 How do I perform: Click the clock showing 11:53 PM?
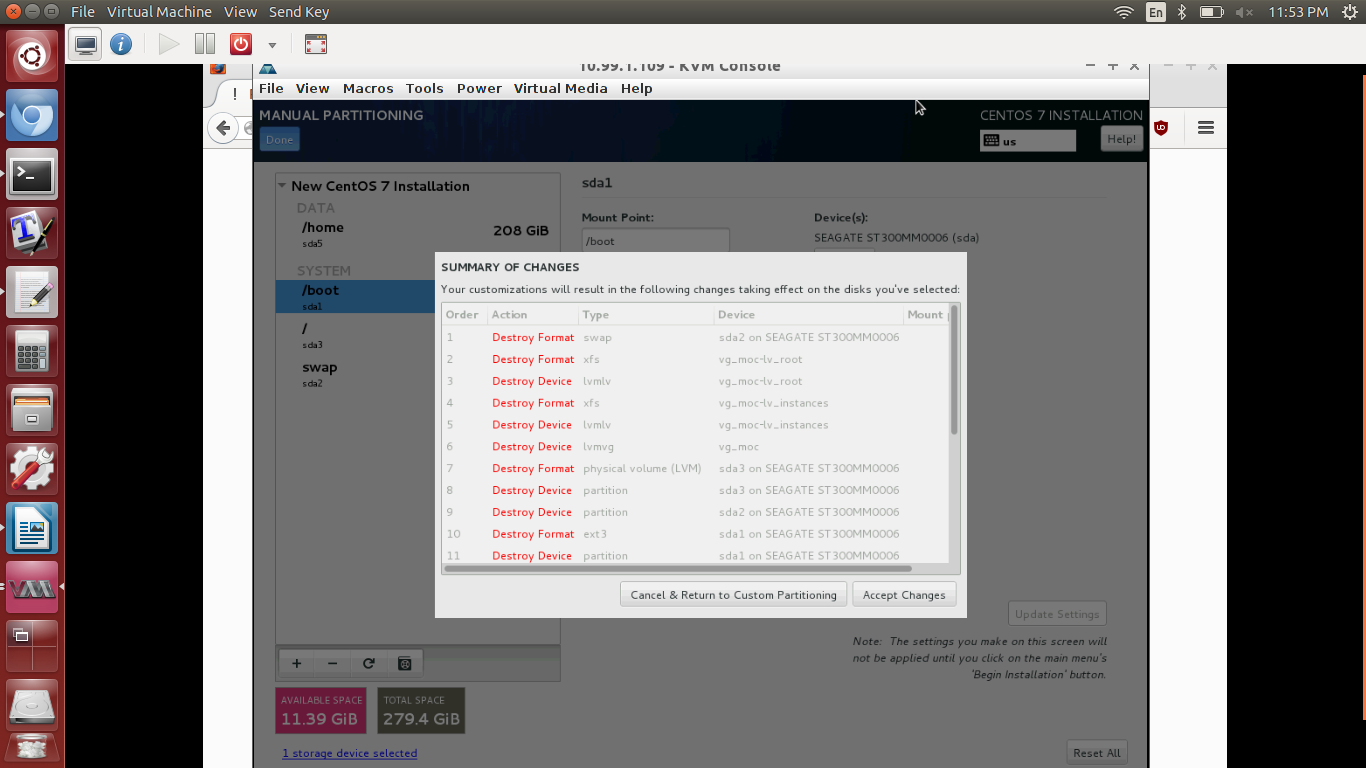point(1297,12)
